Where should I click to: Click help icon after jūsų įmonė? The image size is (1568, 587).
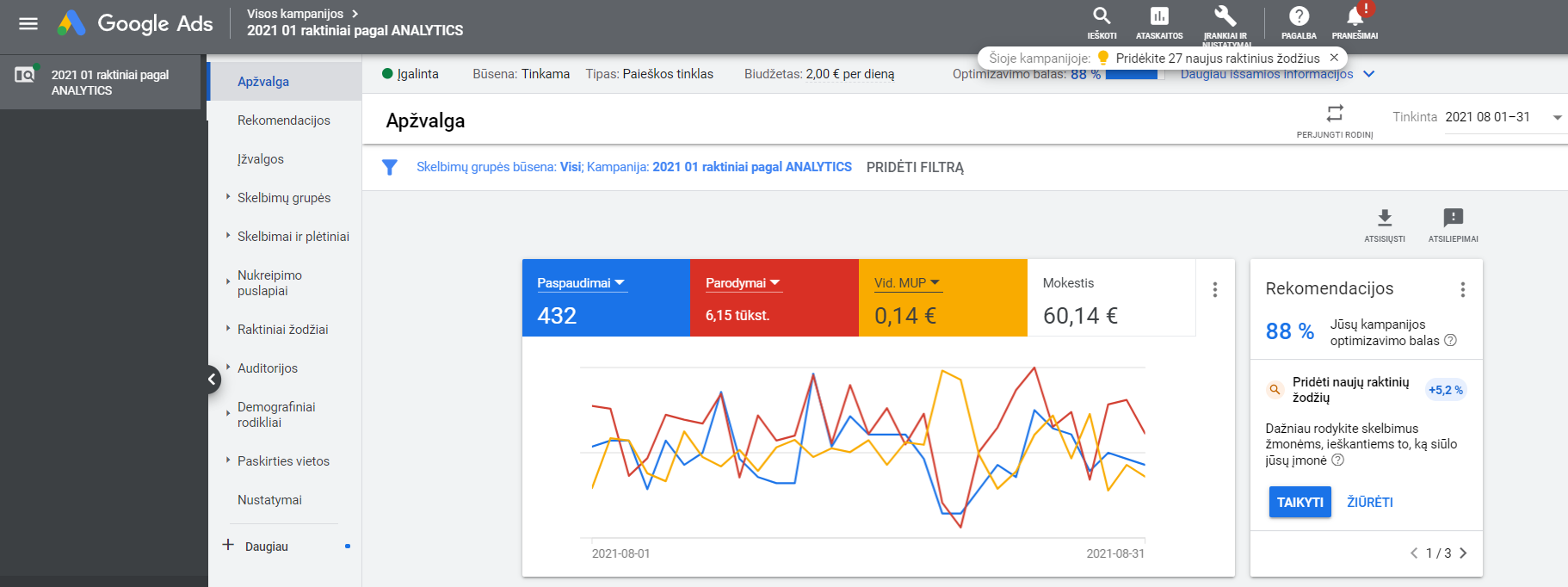[x=1337, y=460]
